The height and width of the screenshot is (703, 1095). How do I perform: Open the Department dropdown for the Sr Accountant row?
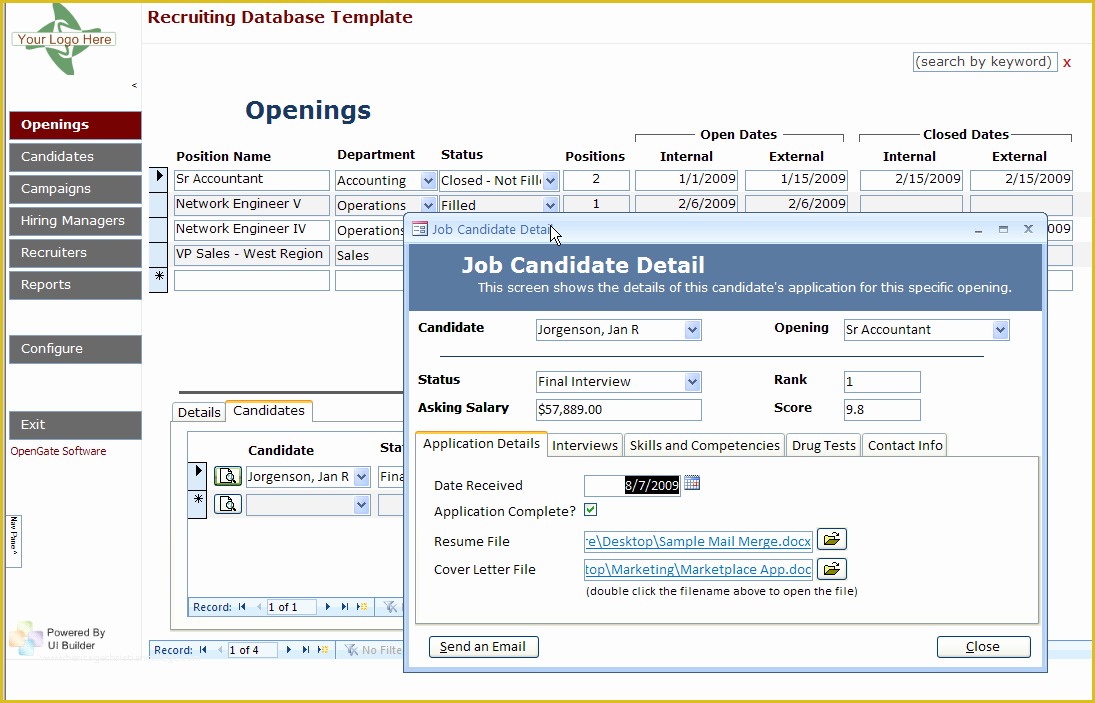[x=428, y=181]
